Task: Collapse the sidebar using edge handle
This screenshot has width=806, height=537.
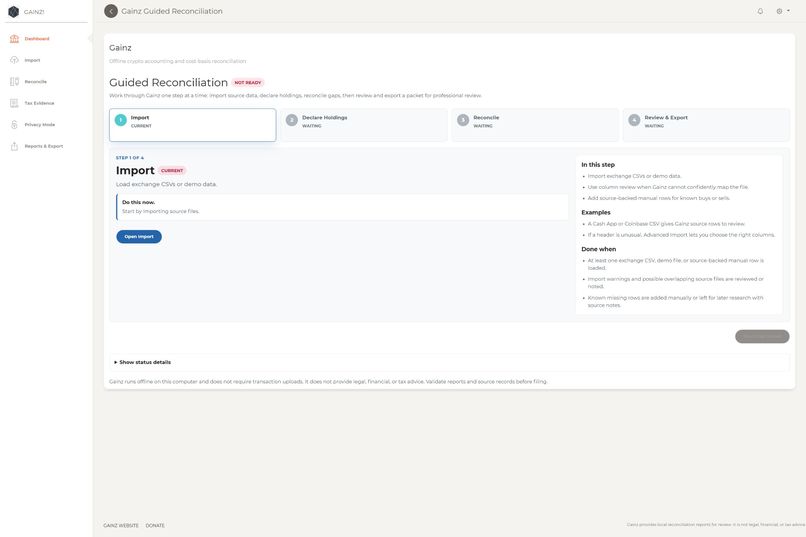Action: pyautogui.click(x=90, y=38)
